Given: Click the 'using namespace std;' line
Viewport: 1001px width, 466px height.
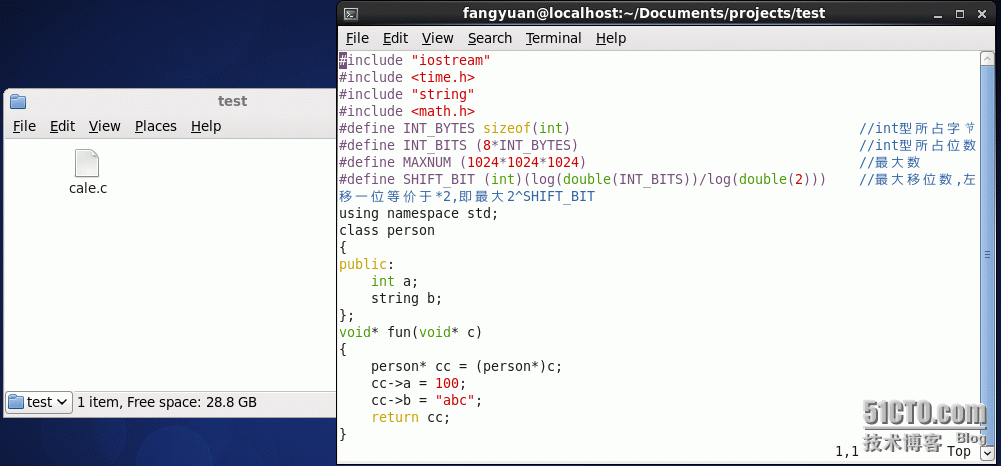Looking at the screenshot, I should coord(418,213).
